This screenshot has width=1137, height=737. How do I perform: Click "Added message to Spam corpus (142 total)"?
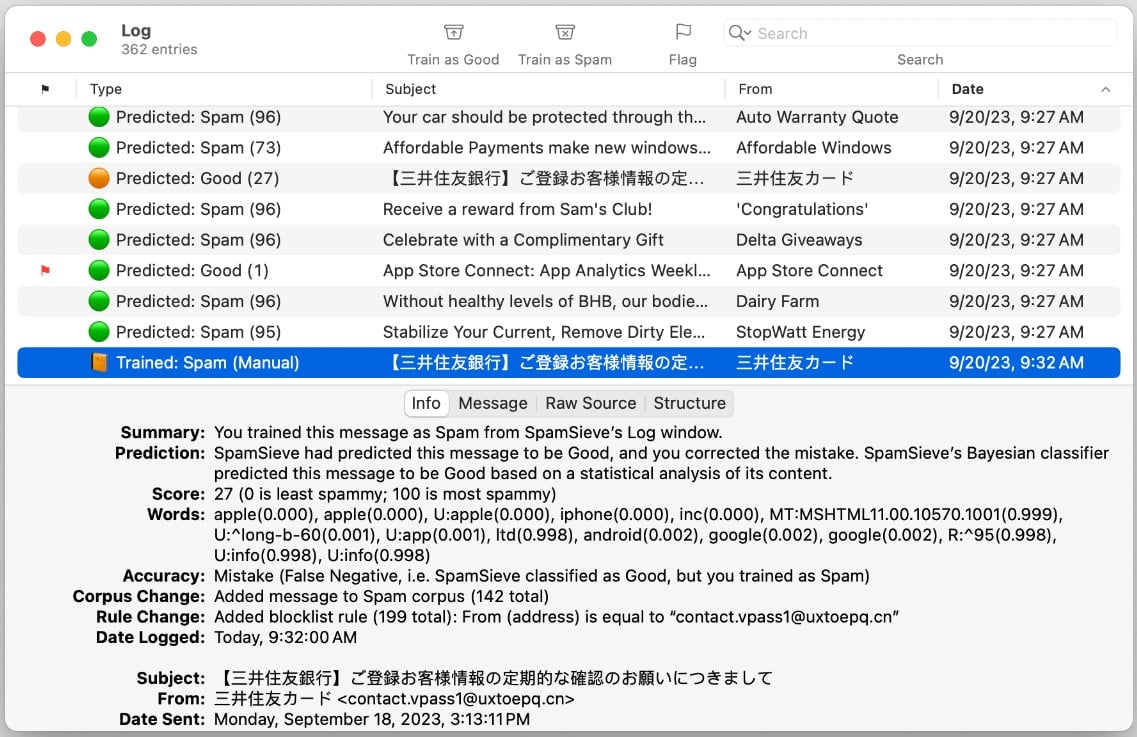(381, 596)
